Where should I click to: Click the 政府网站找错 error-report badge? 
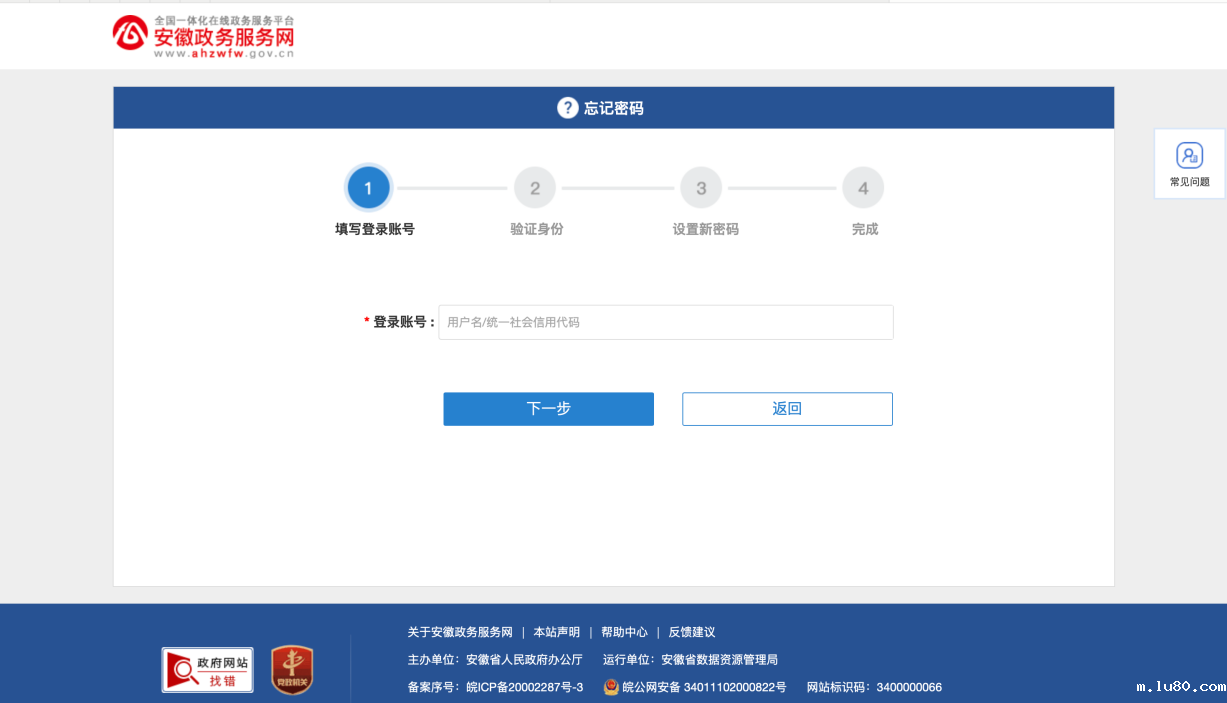click(x=206, y=669)
